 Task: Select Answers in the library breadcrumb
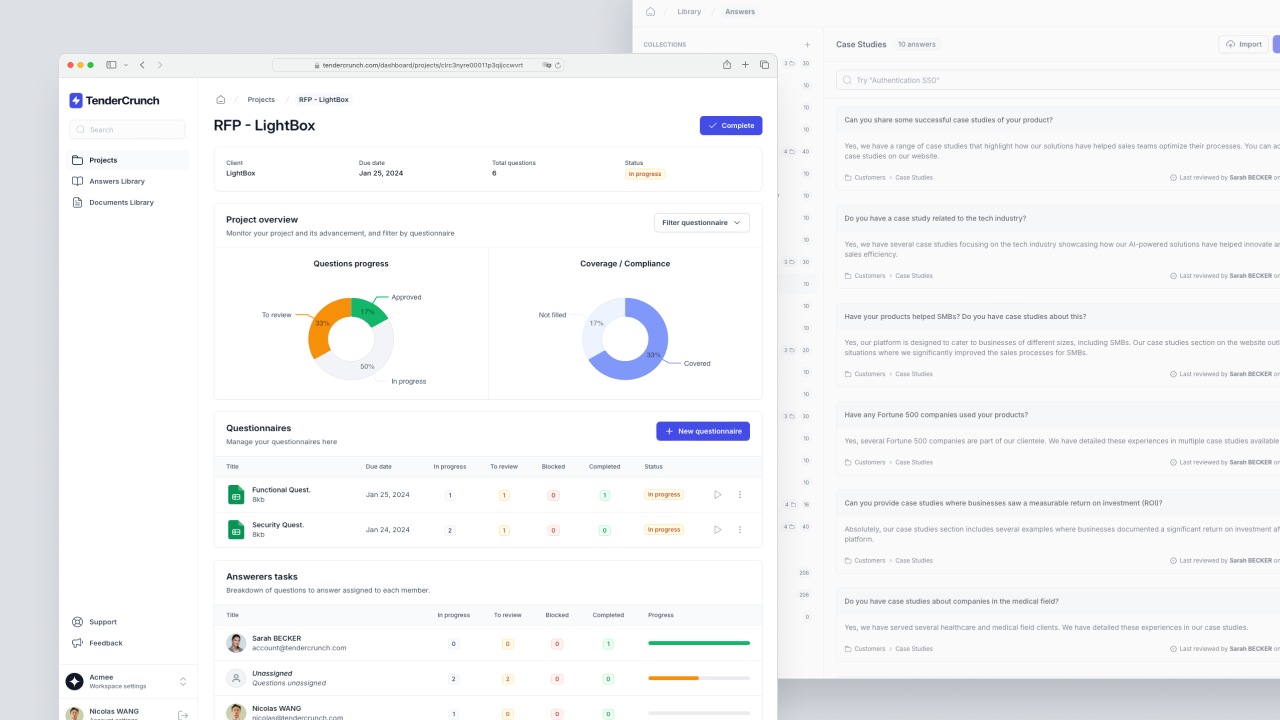pos(740,11)
